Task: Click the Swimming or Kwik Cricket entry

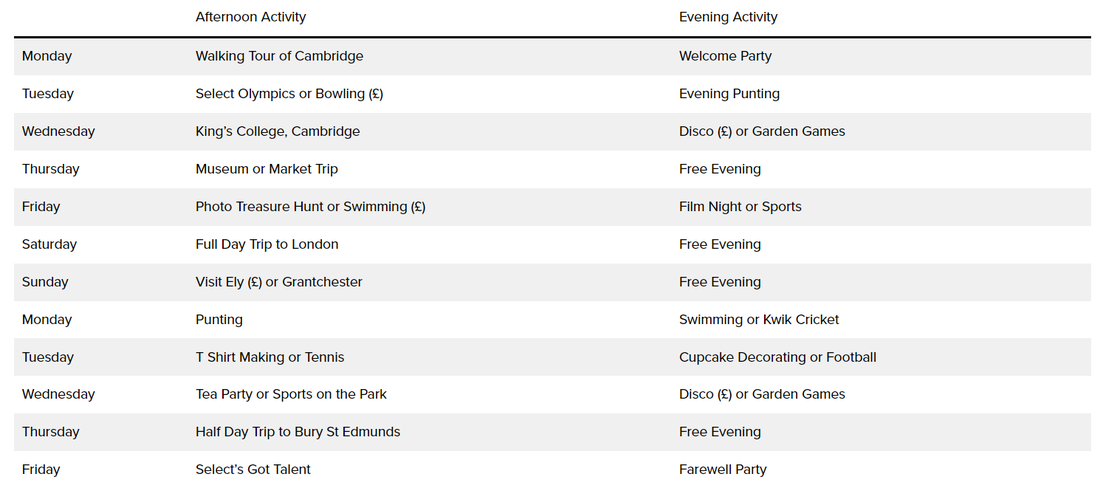Action: pos(759,320)
